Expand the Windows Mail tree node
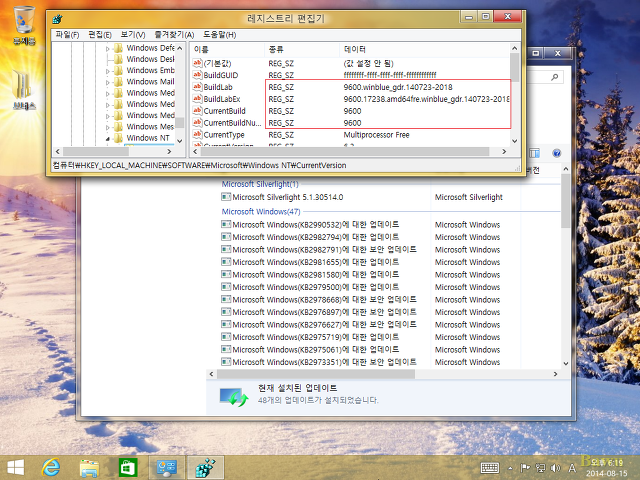Screen dimensions: 640x480 (x=108, y=82)
